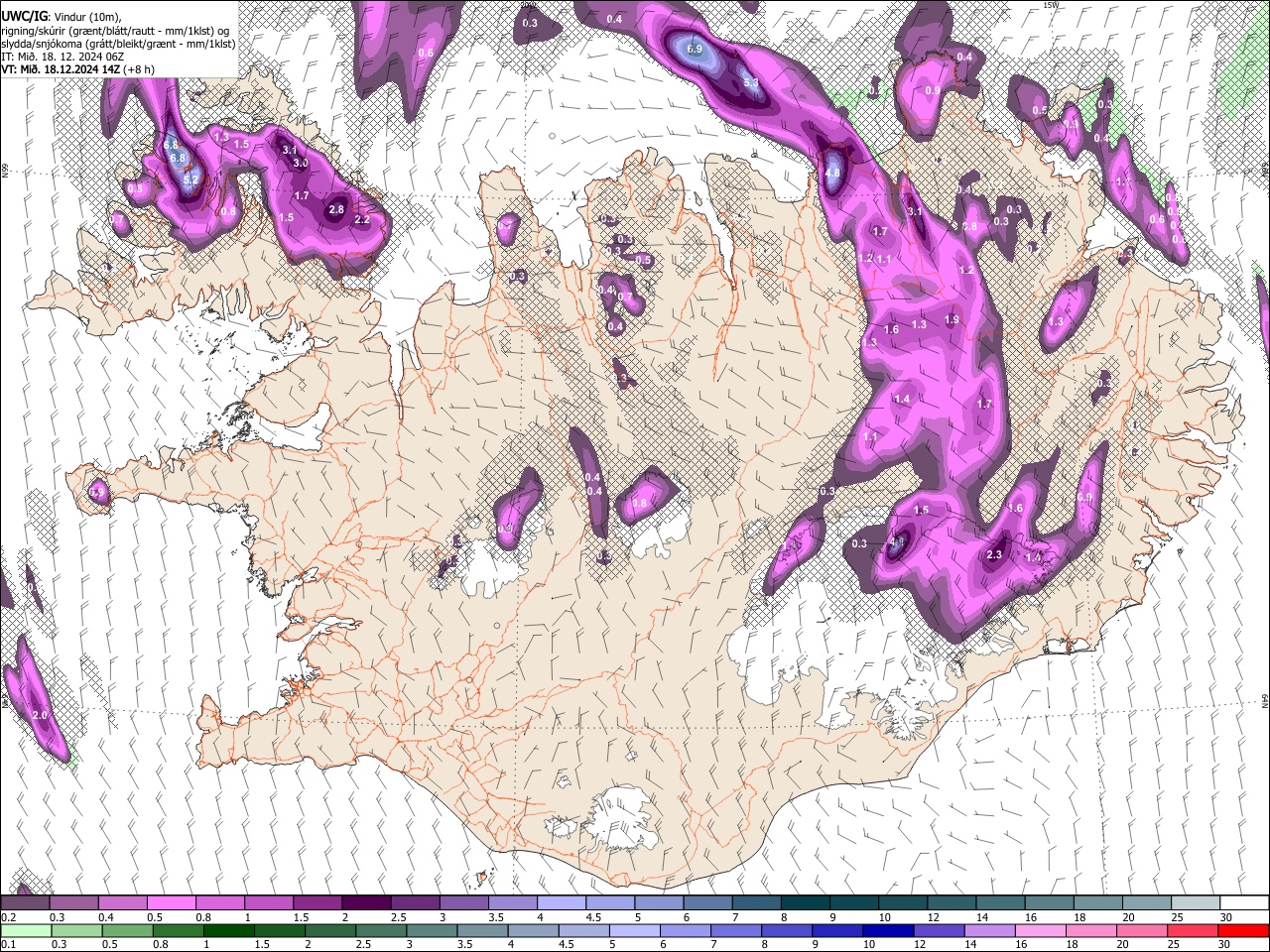
Task: Click the 1.9 precipitation value in the northeast
Action: coord(952,319)
